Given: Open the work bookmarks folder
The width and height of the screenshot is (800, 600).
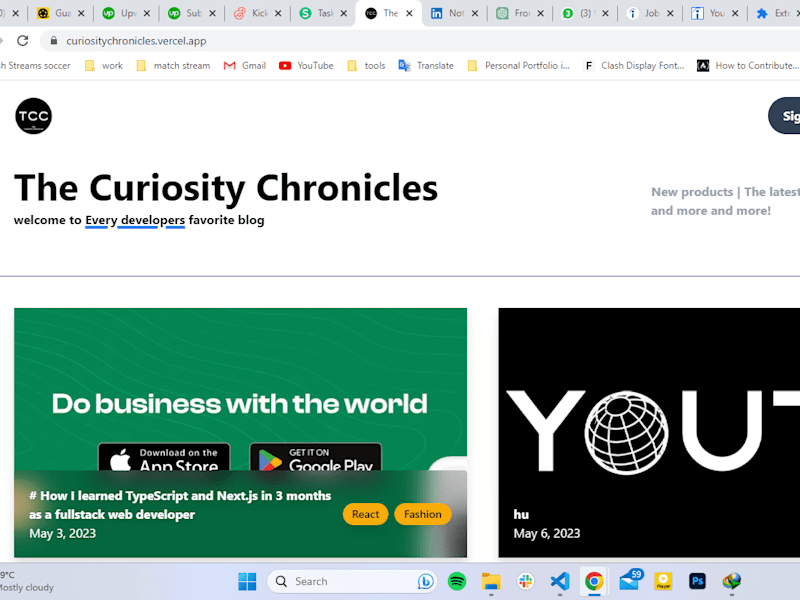Looking at the screenshot, I should point(104,66).
